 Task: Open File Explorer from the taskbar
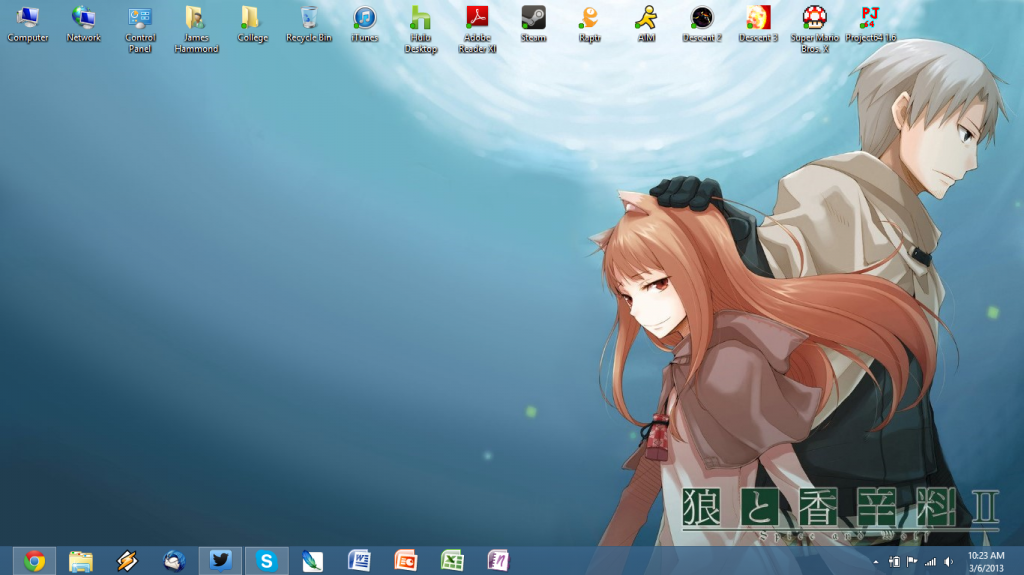click(x=80, y=561)
